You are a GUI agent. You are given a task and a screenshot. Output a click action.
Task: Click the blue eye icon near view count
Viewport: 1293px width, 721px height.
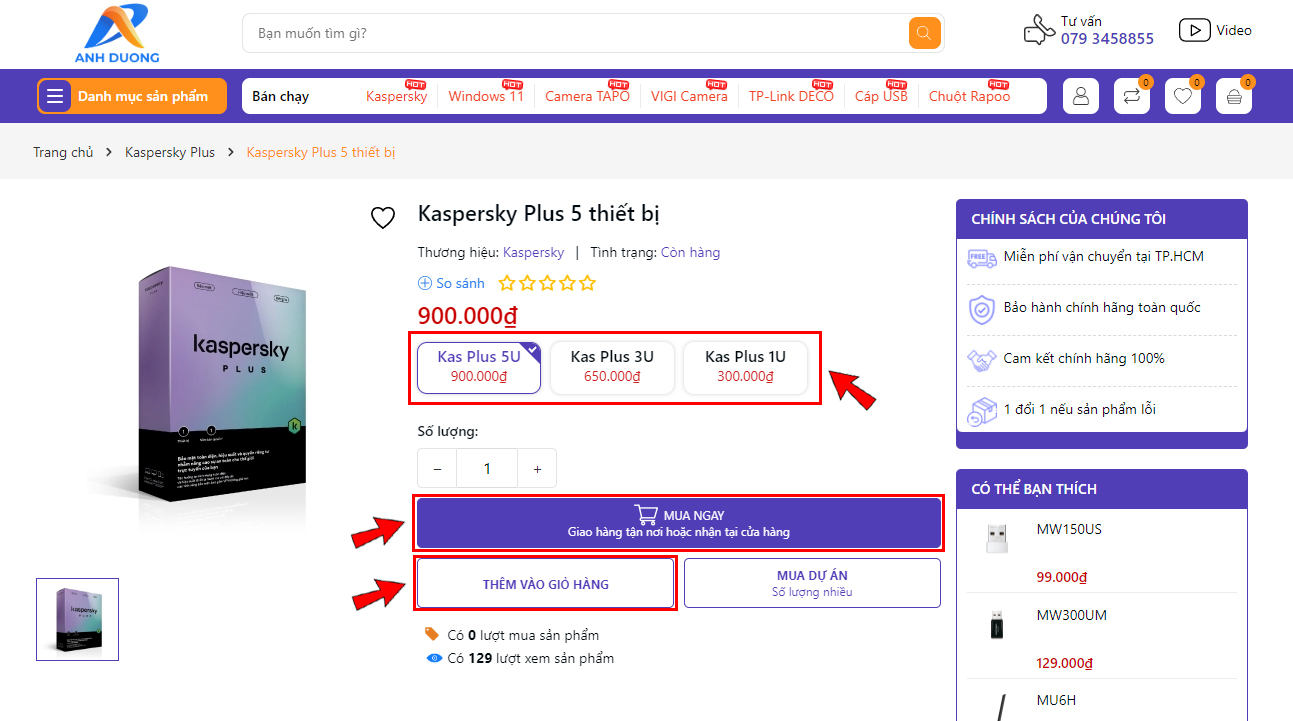click(434, 658)
